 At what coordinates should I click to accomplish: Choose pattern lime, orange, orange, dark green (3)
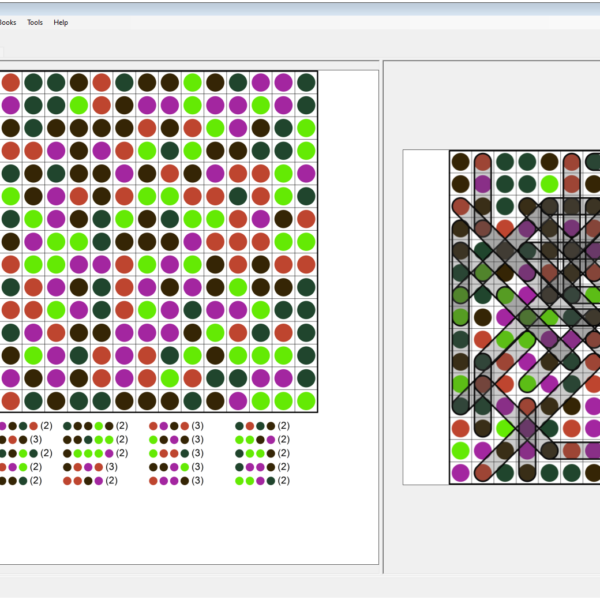coord(169,453)
